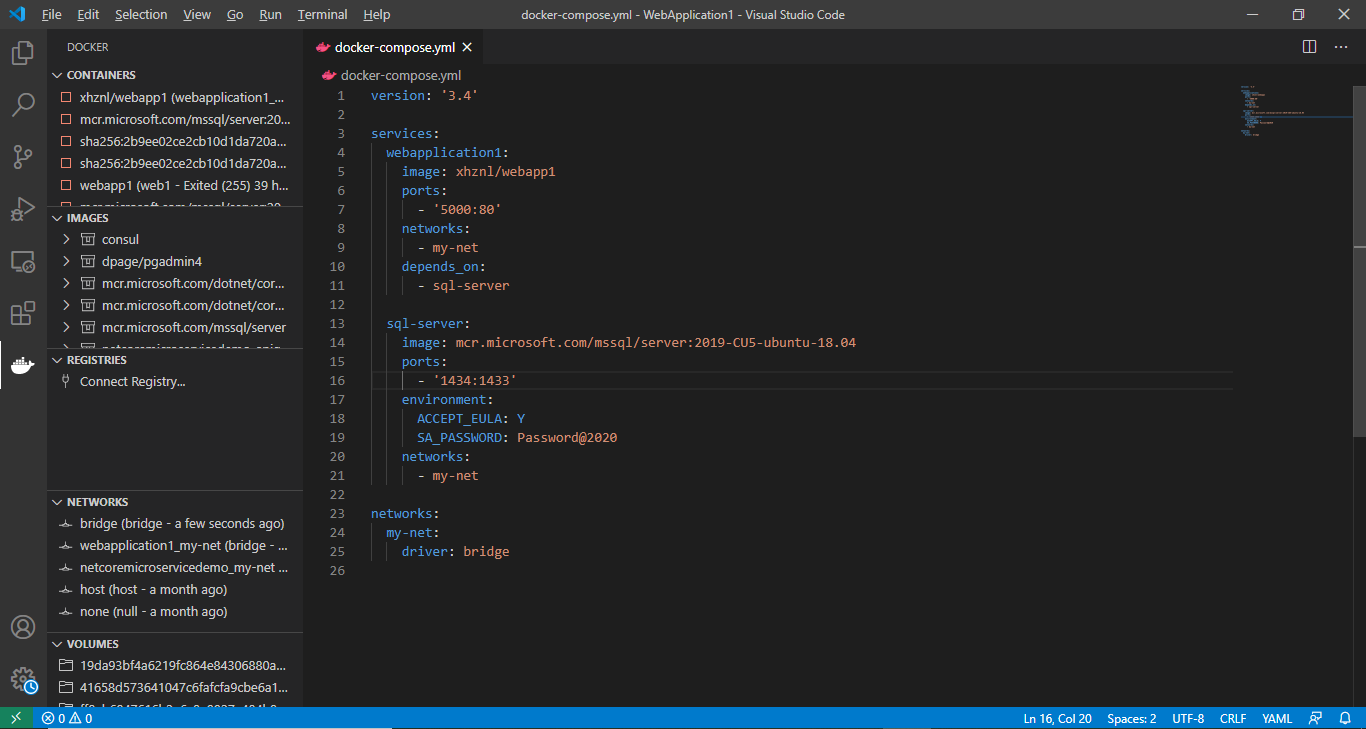Viewport: 1366px width, 729px height.
Task: Open the Help menu
Action: coord(377,15)
